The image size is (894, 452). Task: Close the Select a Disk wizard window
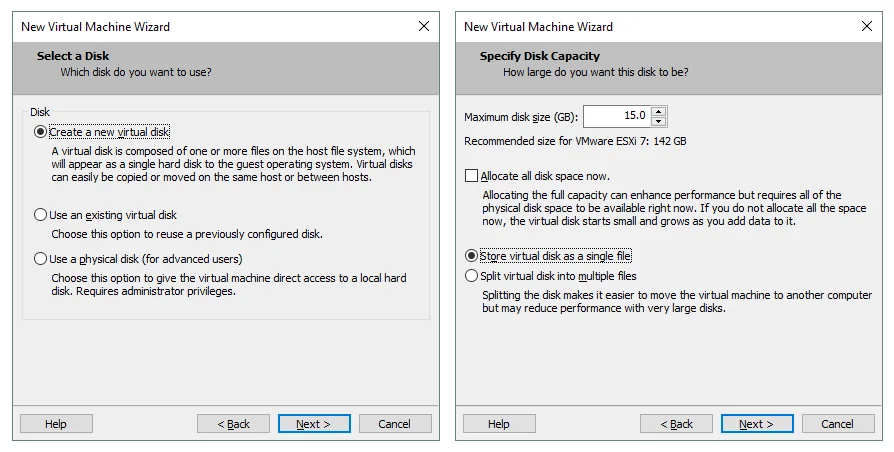(424, 26)
